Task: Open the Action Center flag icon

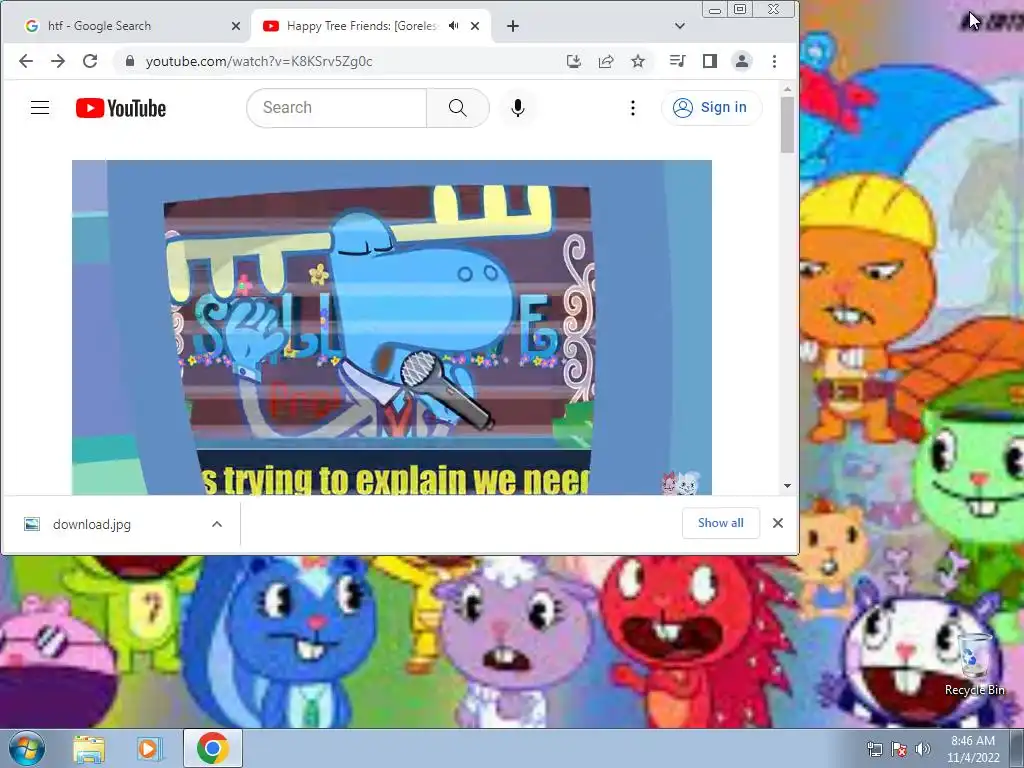Action: point(899,749)
